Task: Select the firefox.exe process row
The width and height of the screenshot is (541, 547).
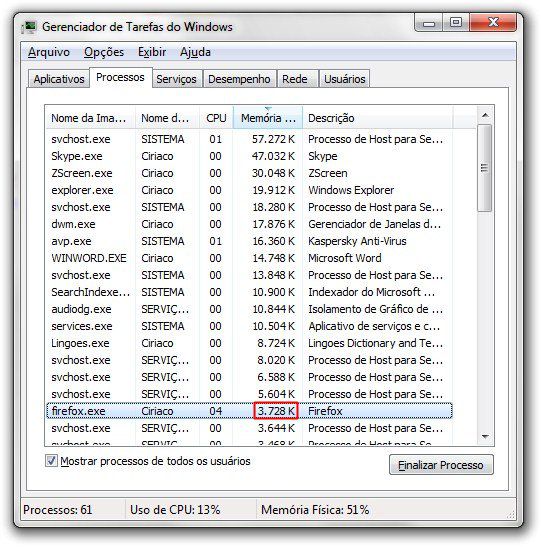Action: click(249, 411)
